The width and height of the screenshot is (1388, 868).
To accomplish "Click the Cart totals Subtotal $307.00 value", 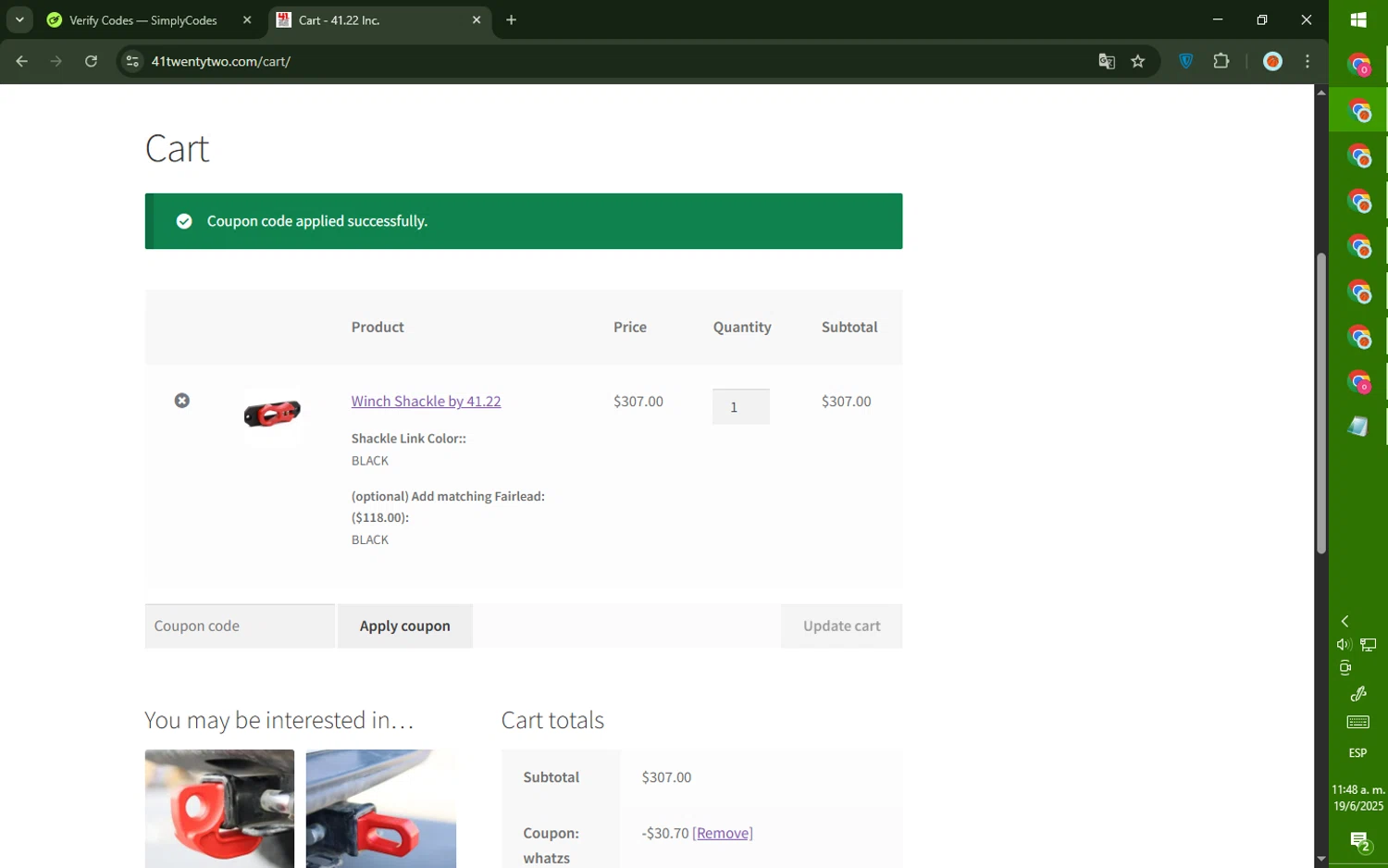I will pos(666,777).
